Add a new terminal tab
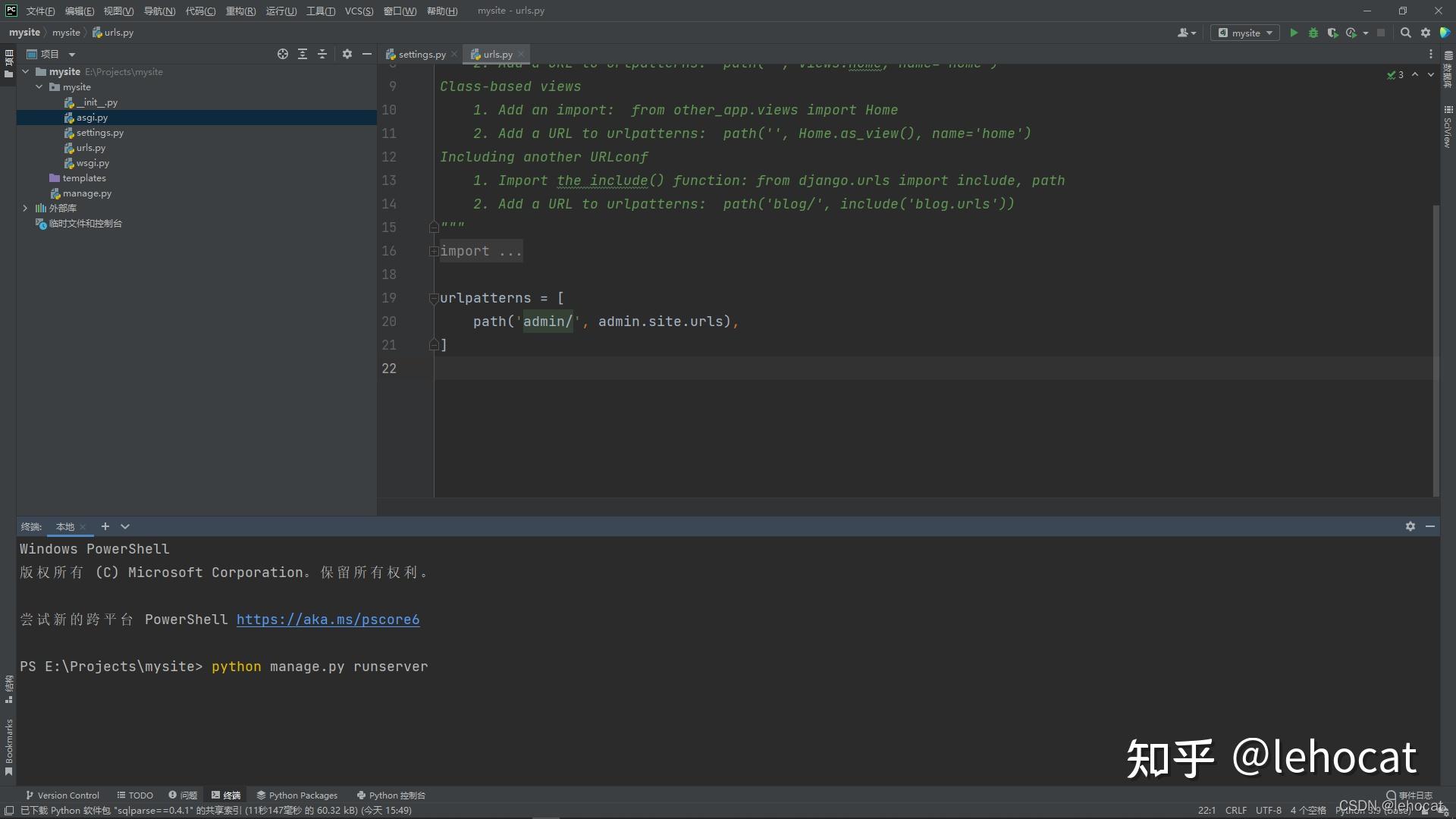Screen dimensions: 1456x819 click(105, 526)
